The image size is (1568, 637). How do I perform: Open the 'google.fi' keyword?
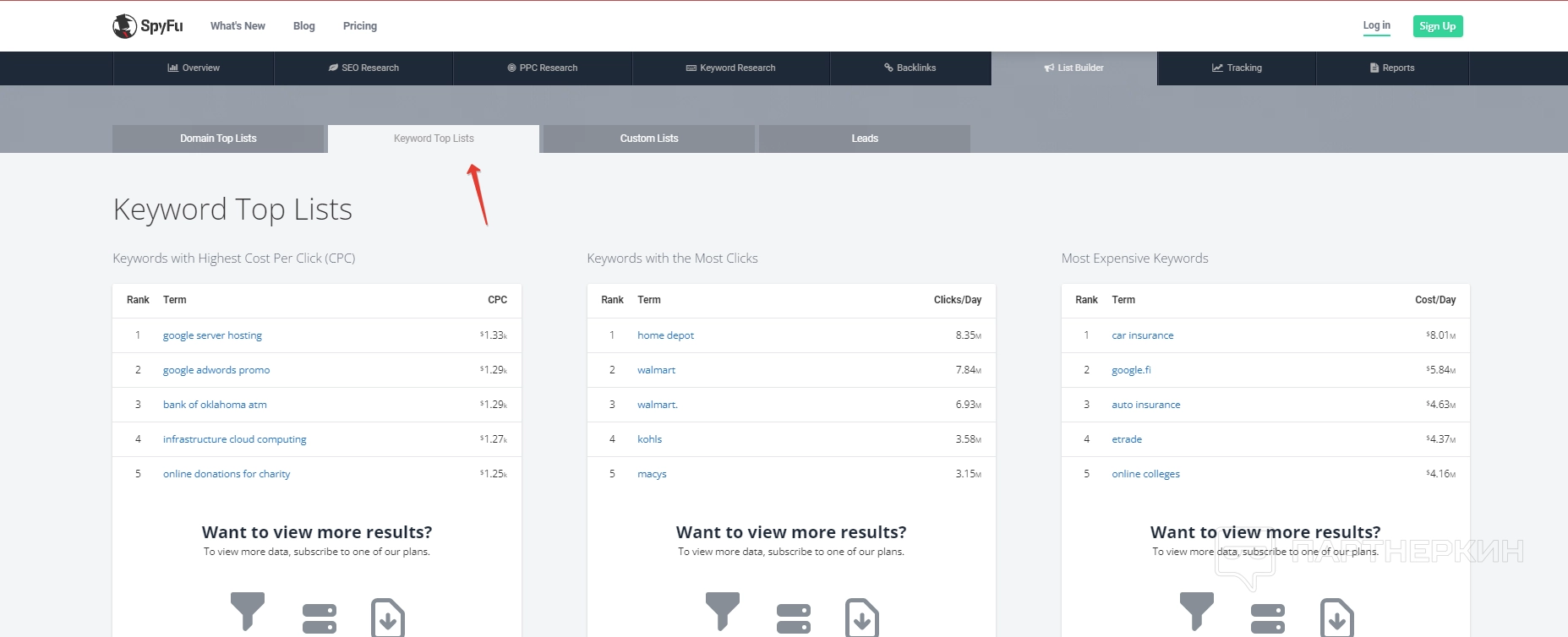pos(1131,370)
